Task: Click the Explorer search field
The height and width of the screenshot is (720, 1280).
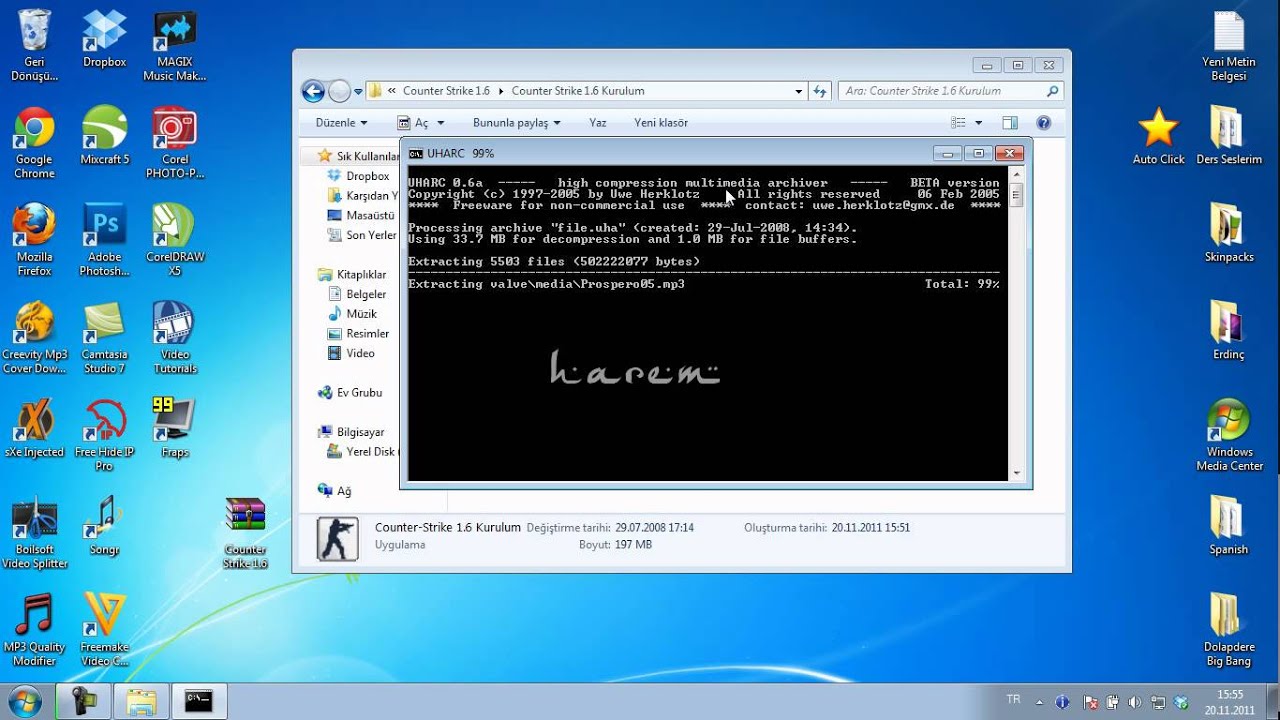Action: click(950, 91)
